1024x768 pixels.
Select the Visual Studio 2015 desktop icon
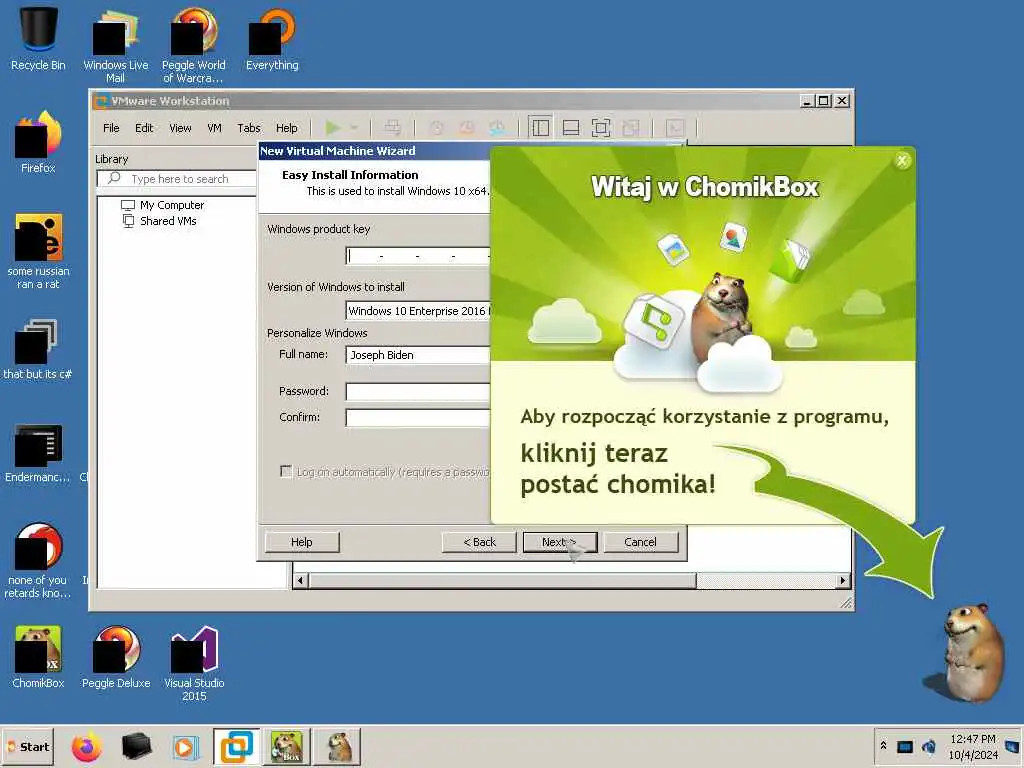click(x=194, y=664)
